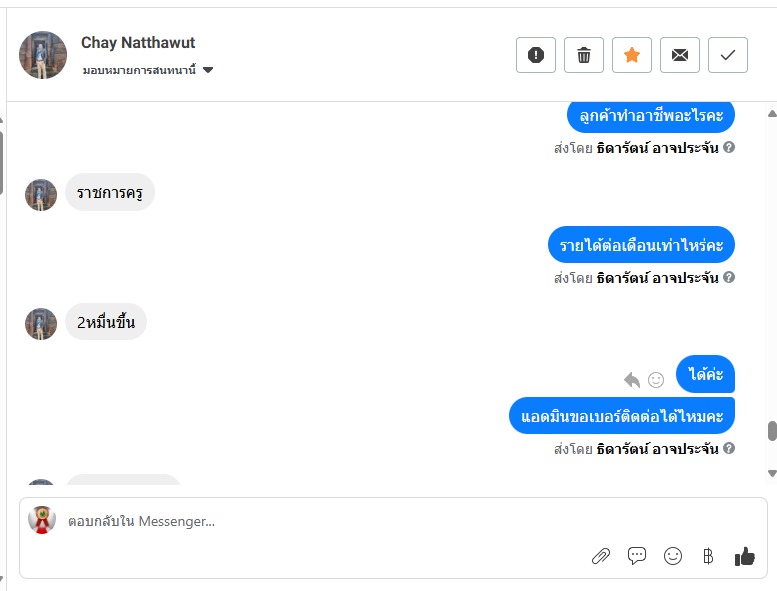Toggle the orange follow-up star

click(x=632, y=55)
